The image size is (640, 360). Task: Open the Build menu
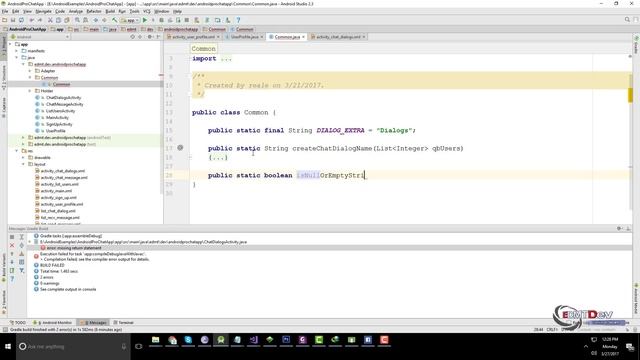point(110,11)
